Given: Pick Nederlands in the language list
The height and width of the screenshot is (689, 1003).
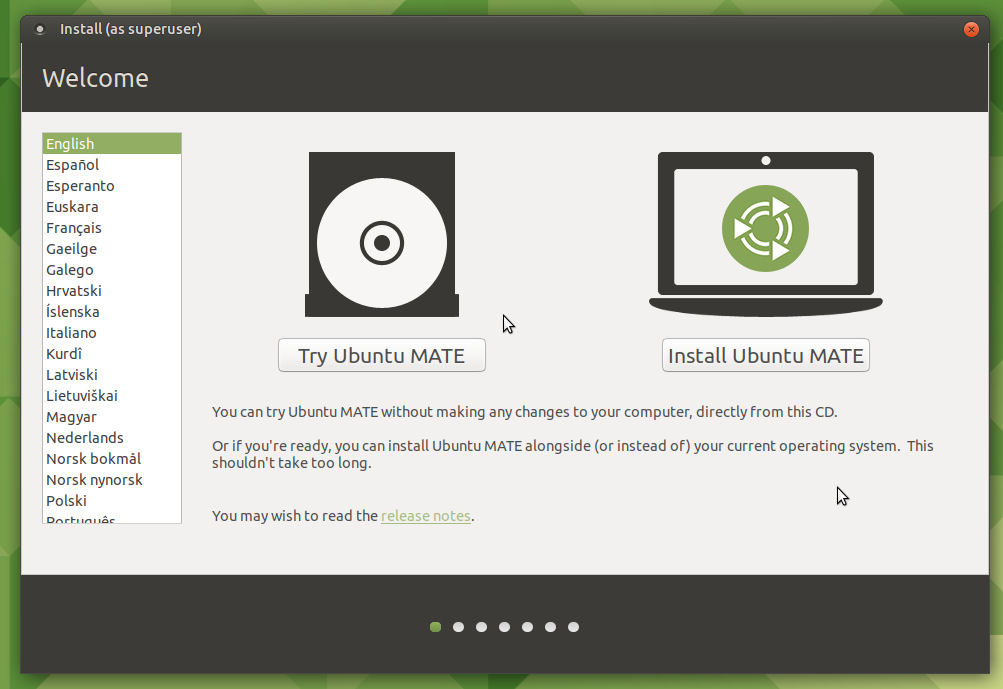Looking at the screenshot, I should pos(112,438).
